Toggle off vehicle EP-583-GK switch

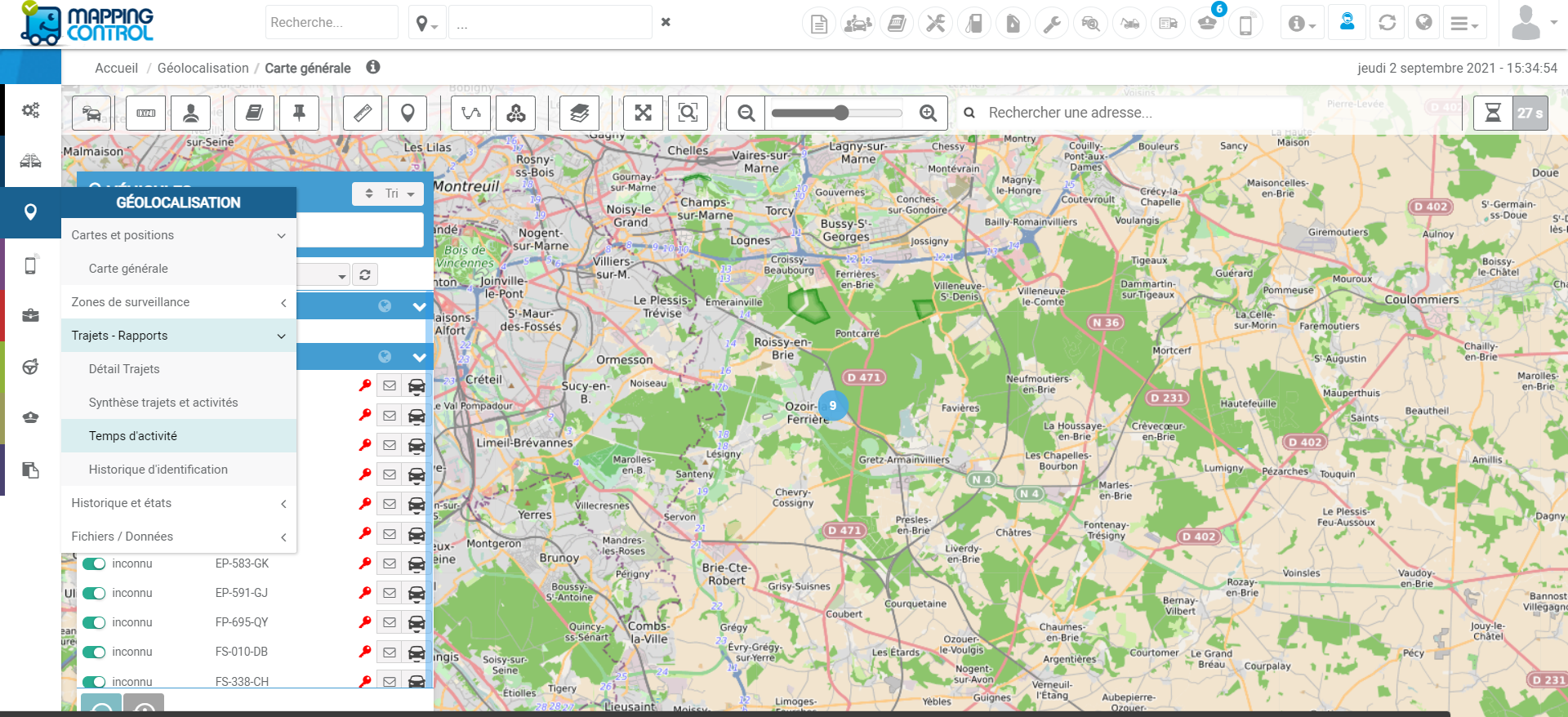[x=94, y=563]
